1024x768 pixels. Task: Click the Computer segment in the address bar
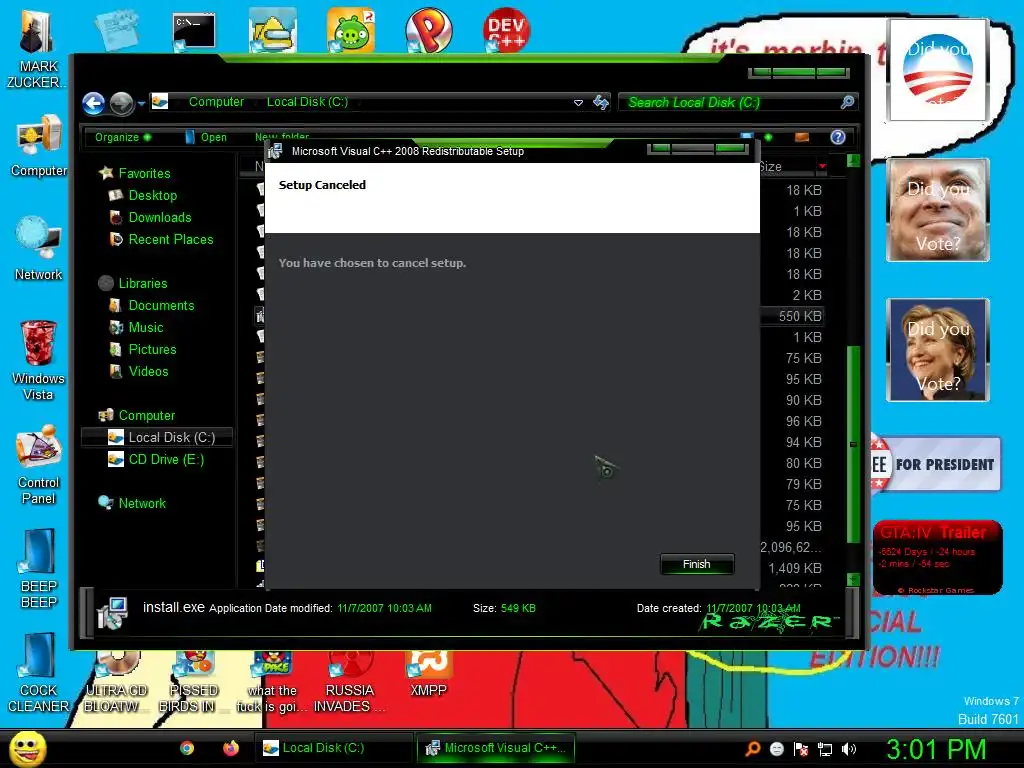(x=216, y=102)
